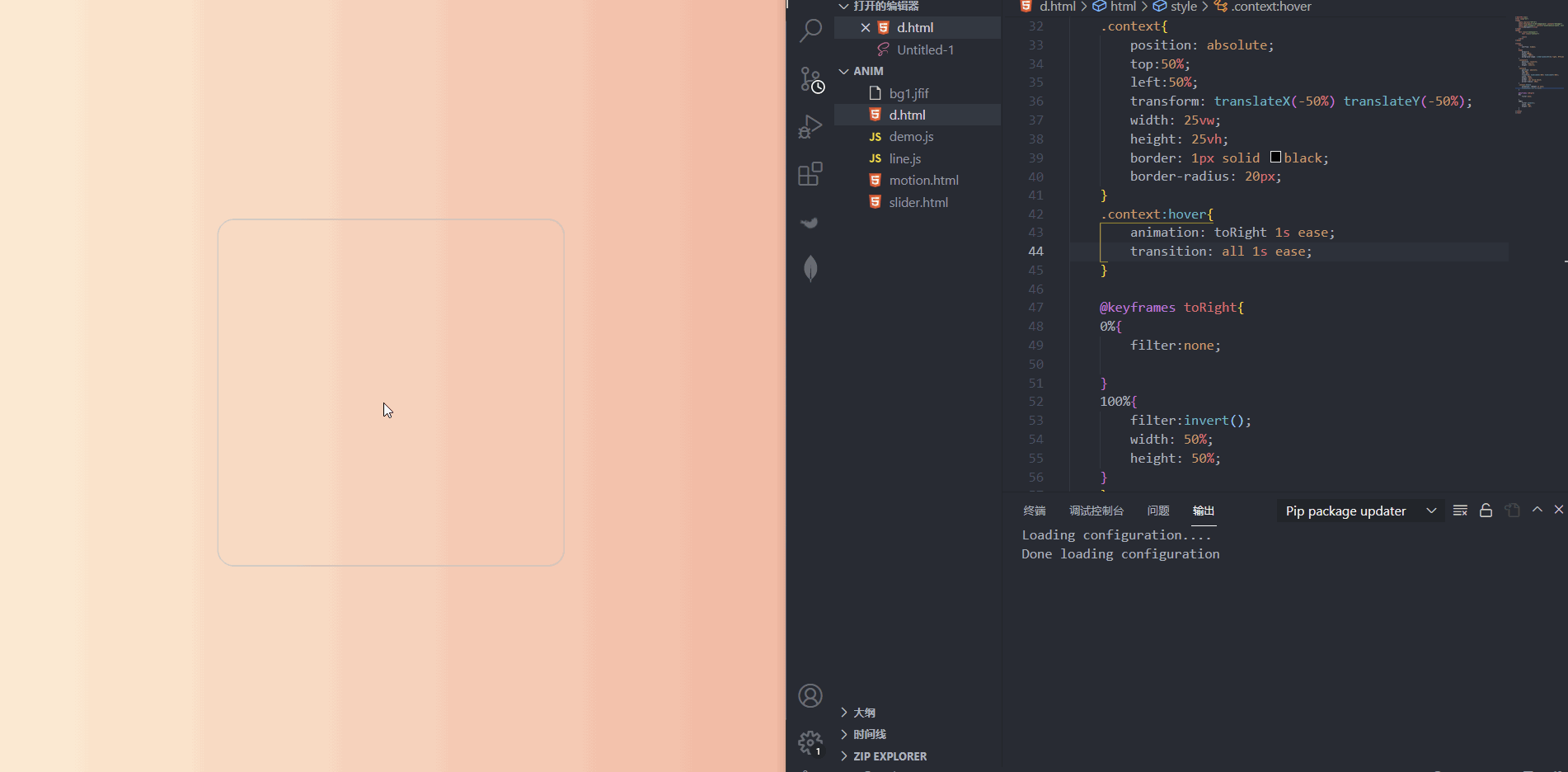Click the 'Loading configuration....' output line

tap(1117, 535)
